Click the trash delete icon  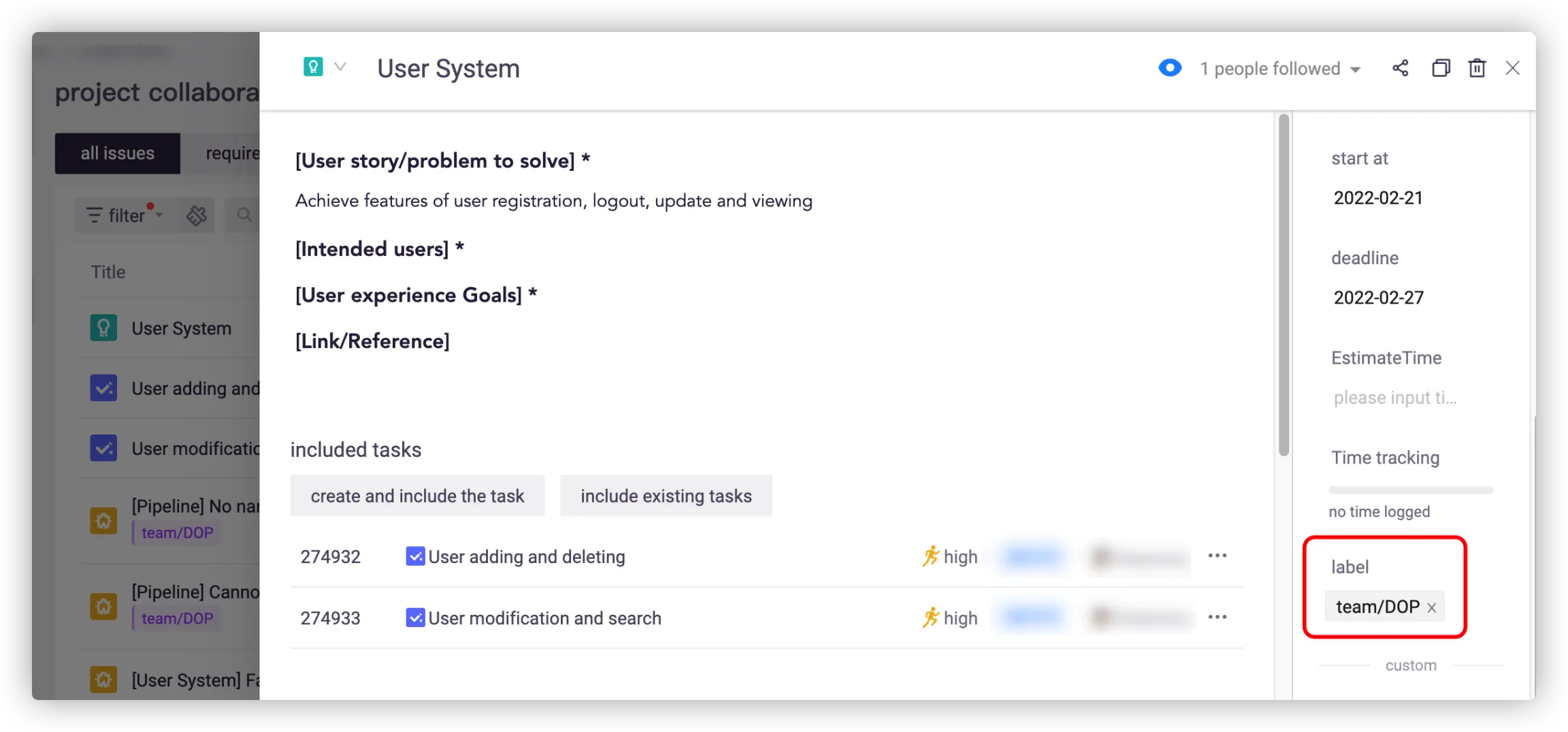click(x=1476, y=68)
